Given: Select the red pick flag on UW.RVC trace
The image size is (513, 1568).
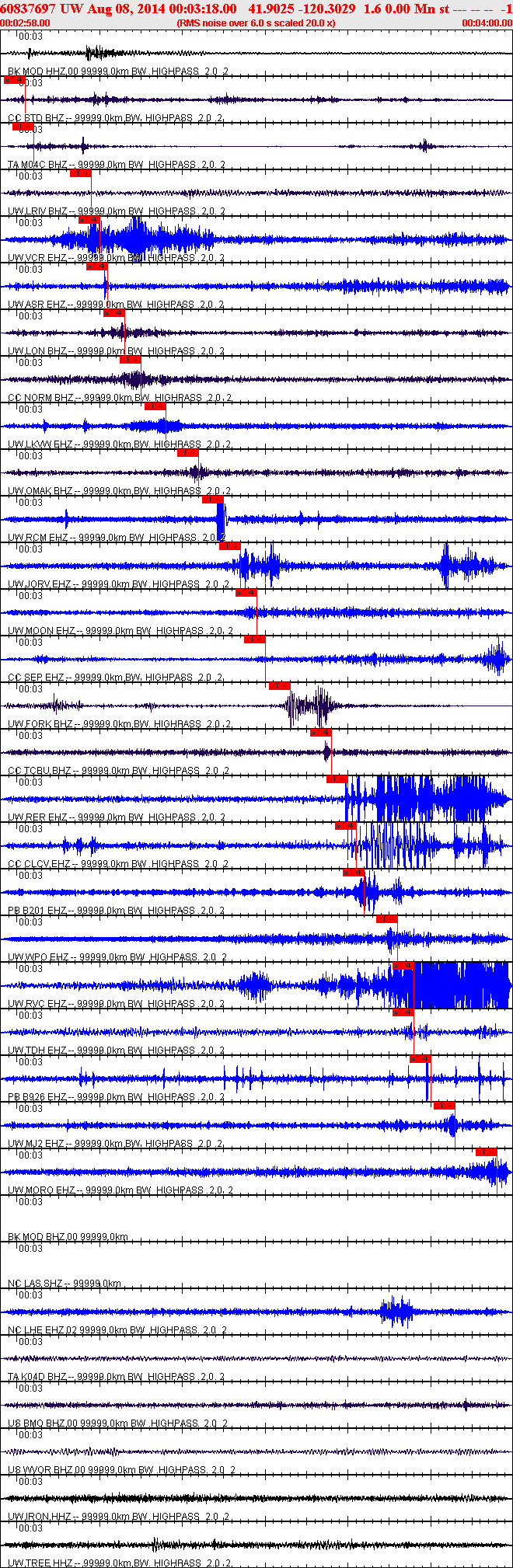Looking at the screenshot, I should (x=402, y=966).
